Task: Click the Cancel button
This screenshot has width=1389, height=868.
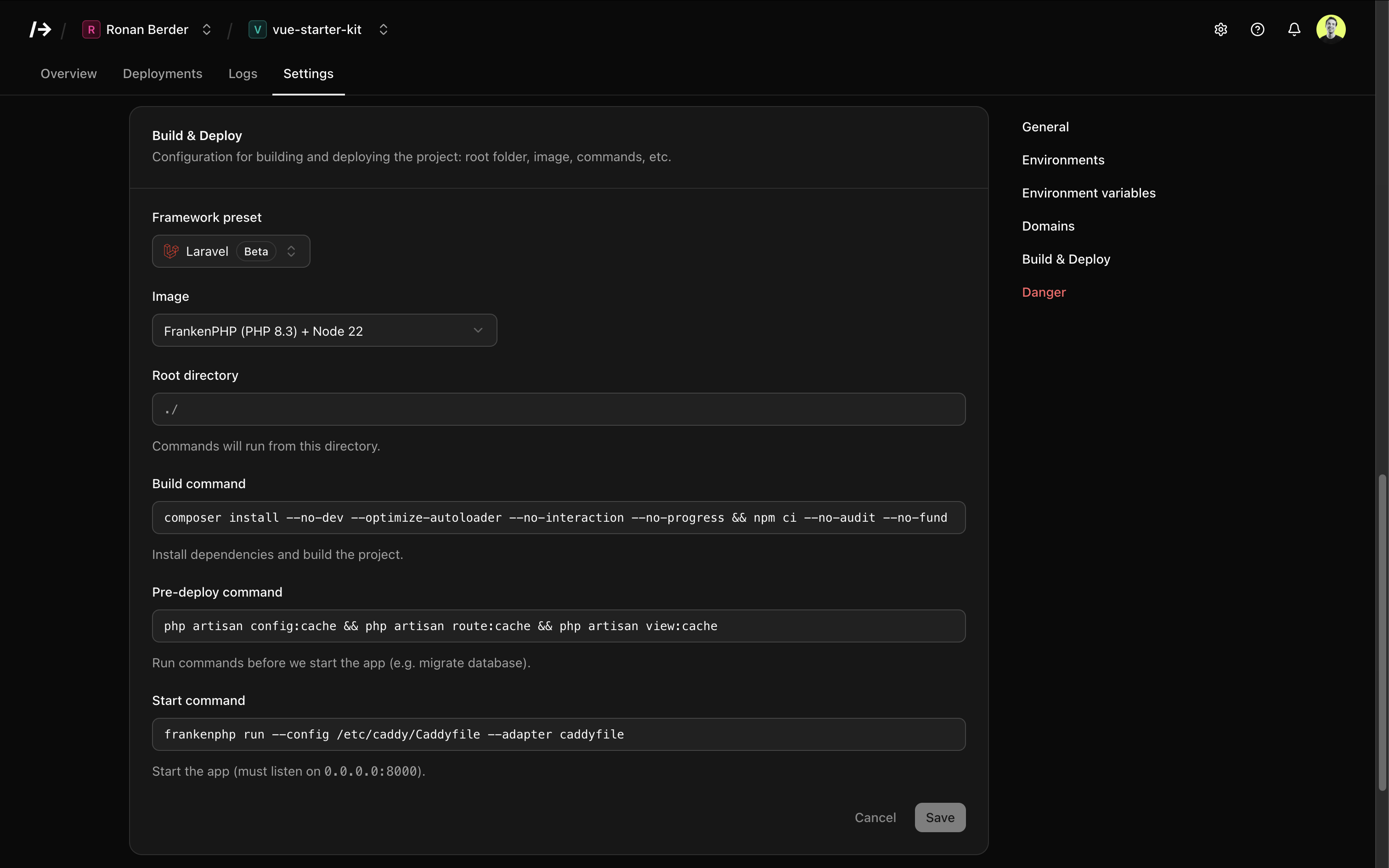Action: pos(875,817)
